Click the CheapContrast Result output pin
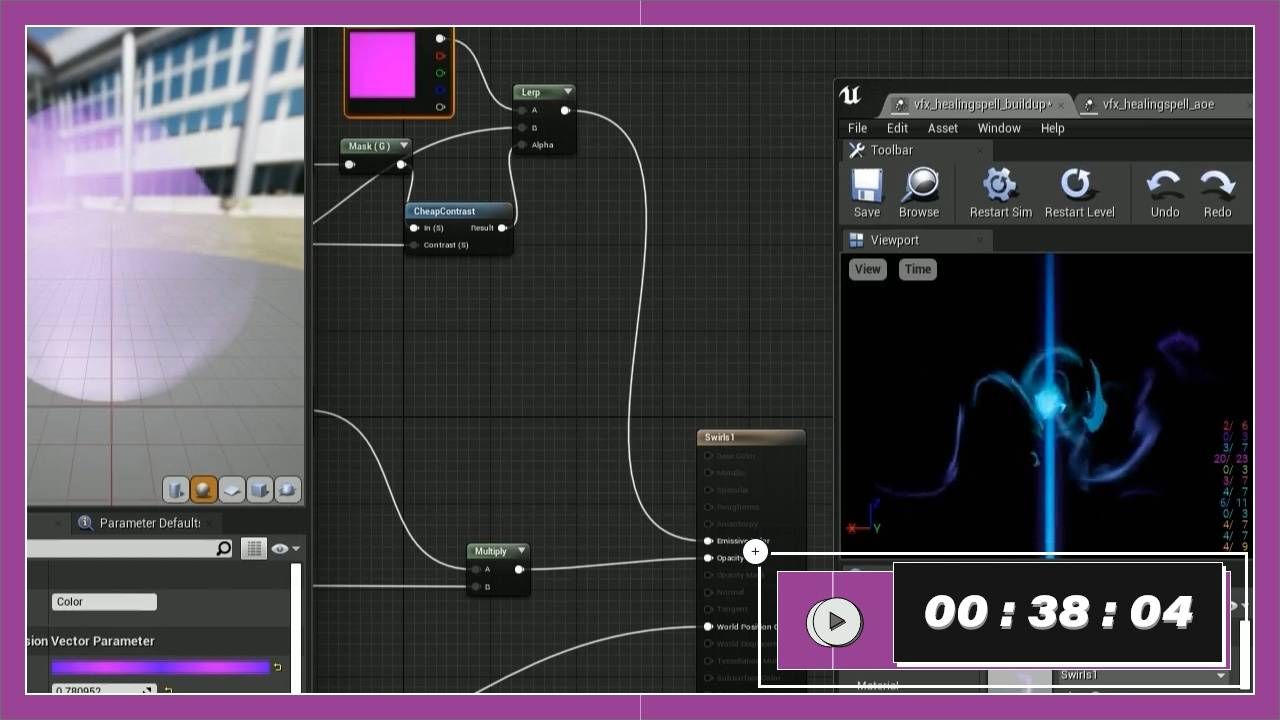1280x720 pixels. [x=502, y=228]
